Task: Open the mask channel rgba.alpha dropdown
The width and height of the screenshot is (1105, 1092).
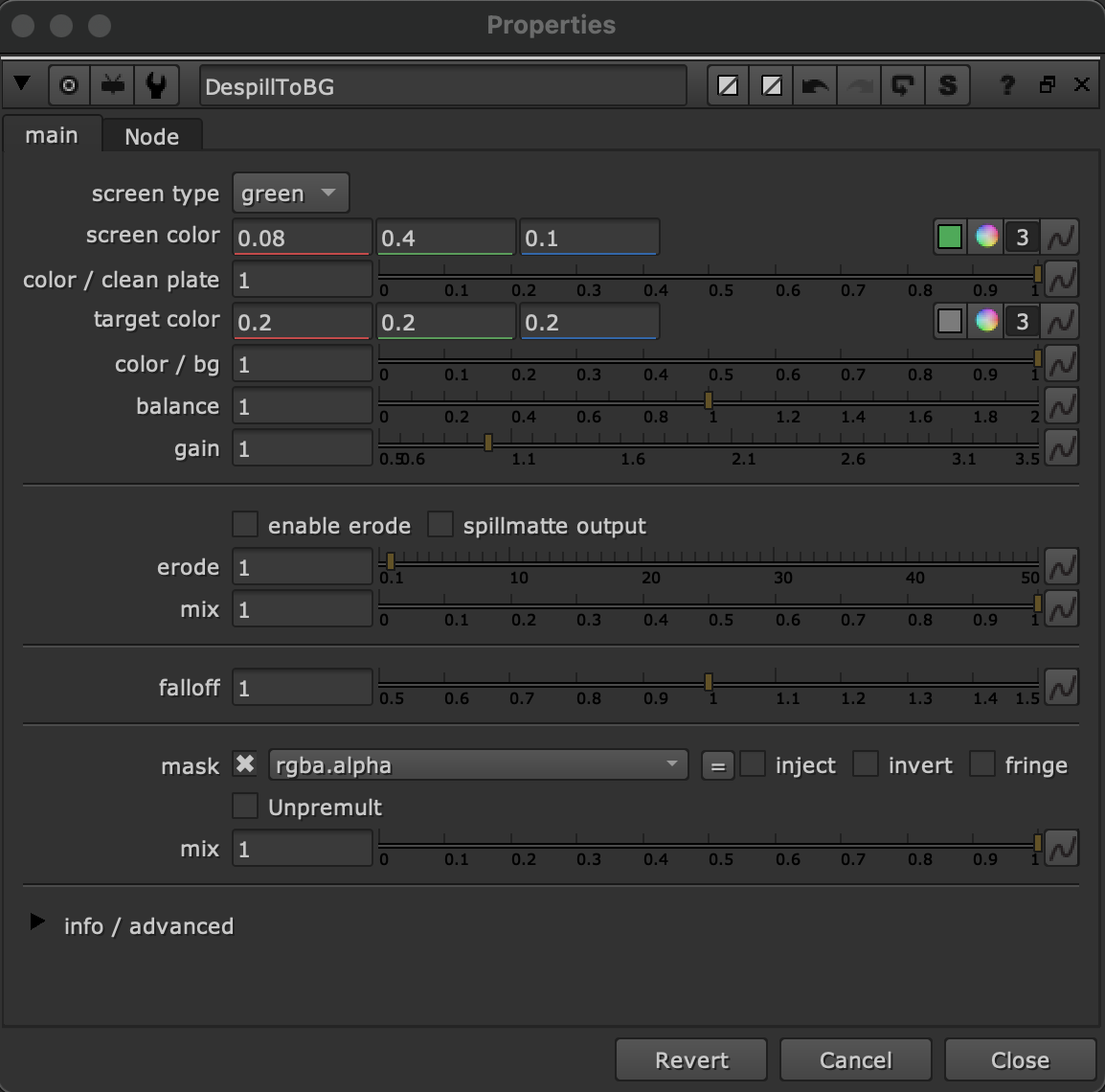Action: 478,765
